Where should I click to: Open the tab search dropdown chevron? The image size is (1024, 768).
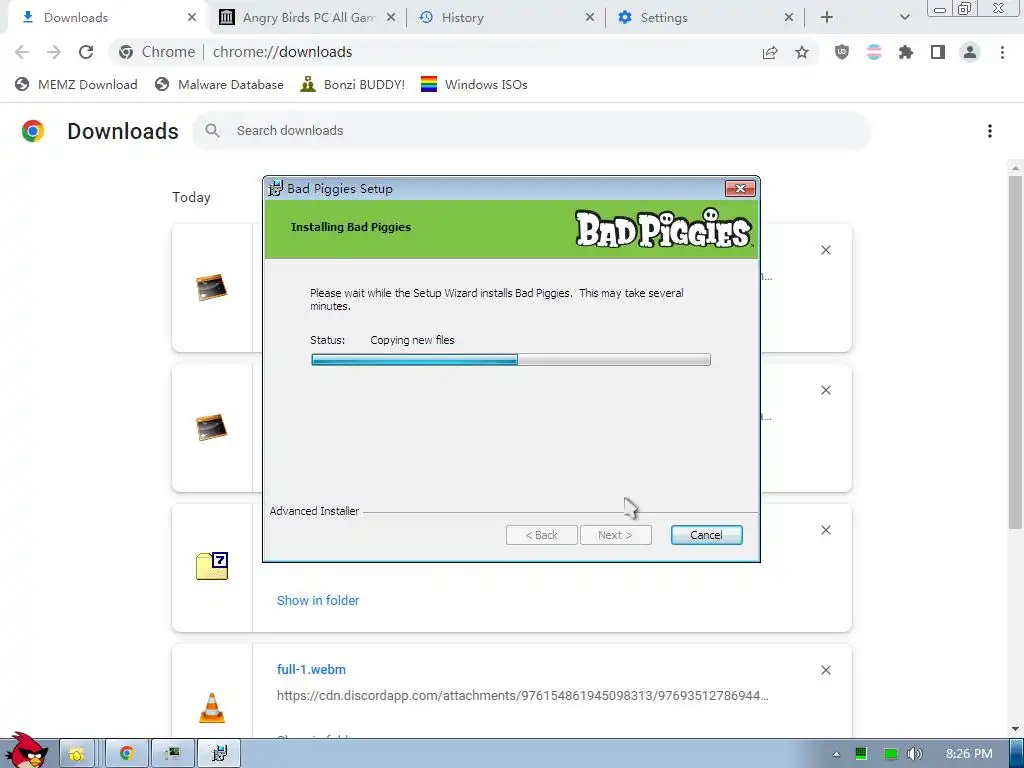(904, 18)
